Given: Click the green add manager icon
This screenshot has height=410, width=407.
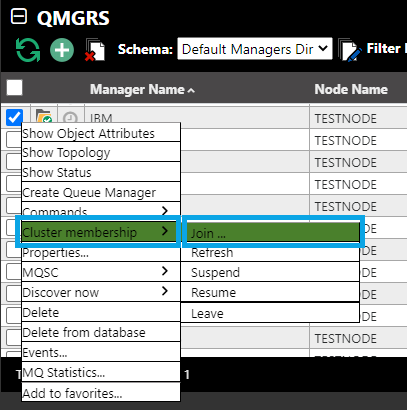Looking at the screenshot, I should coord(62,50).
